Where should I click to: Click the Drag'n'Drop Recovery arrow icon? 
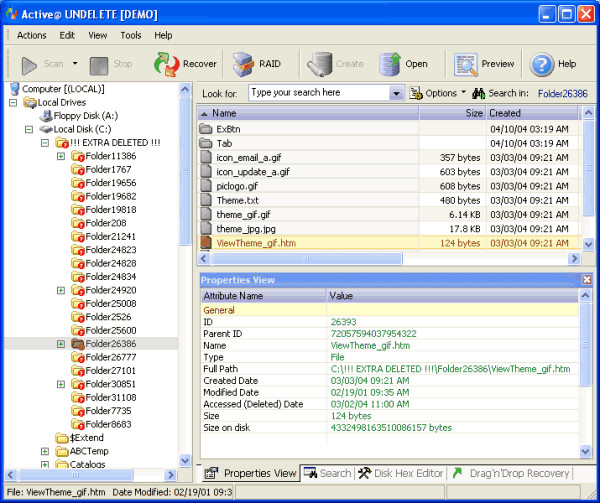point(457,473)
